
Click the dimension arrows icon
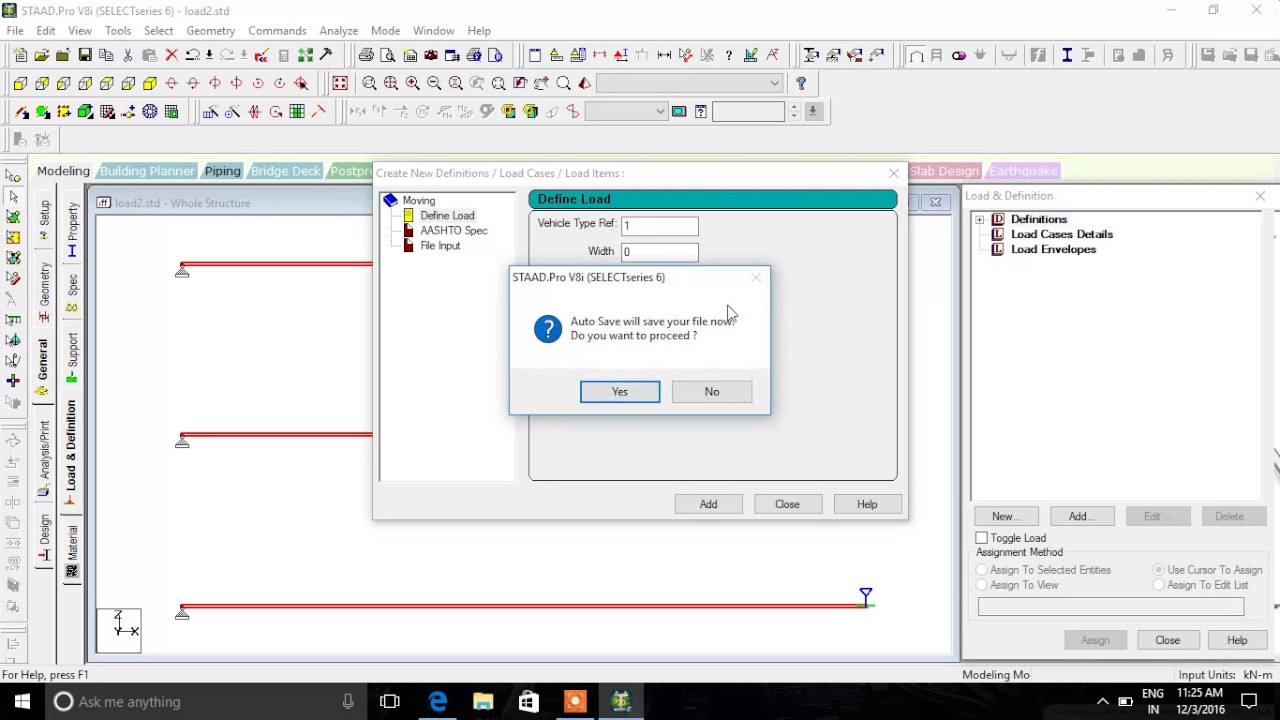point(664,56)
